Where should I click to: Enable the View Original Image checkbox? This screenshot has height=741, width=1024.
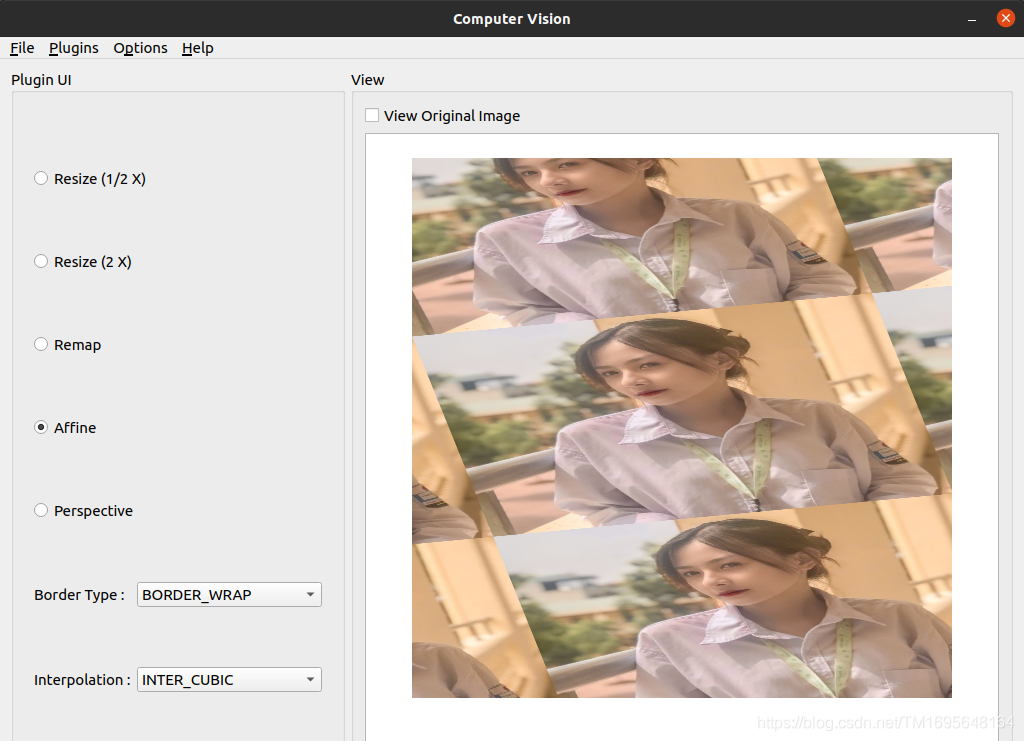click(372, 116)
